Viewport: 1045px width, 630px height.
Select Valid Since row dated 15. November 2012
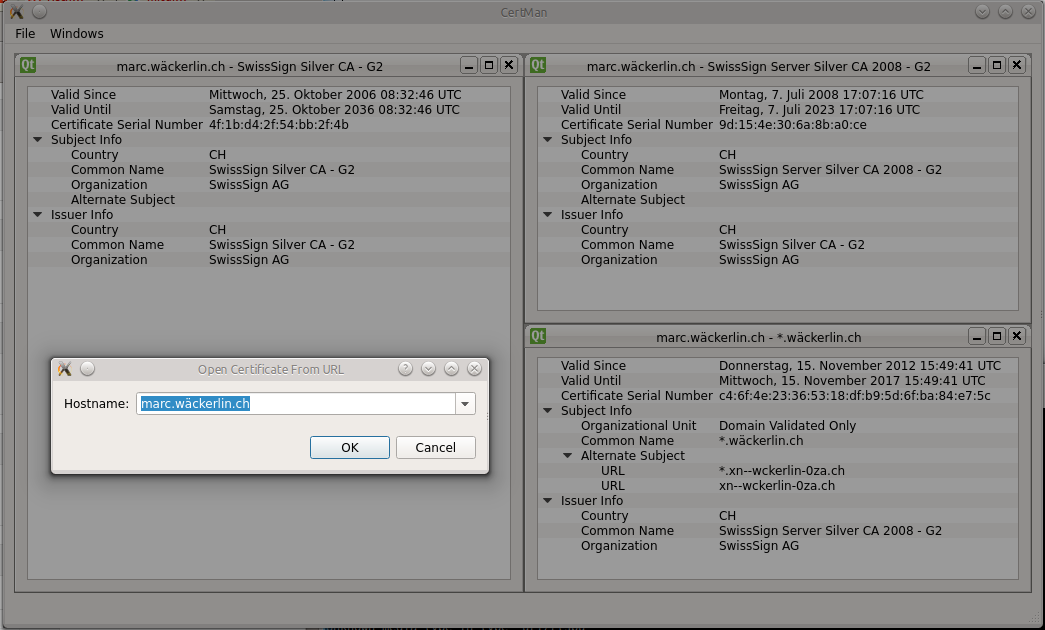pos(778,365)
